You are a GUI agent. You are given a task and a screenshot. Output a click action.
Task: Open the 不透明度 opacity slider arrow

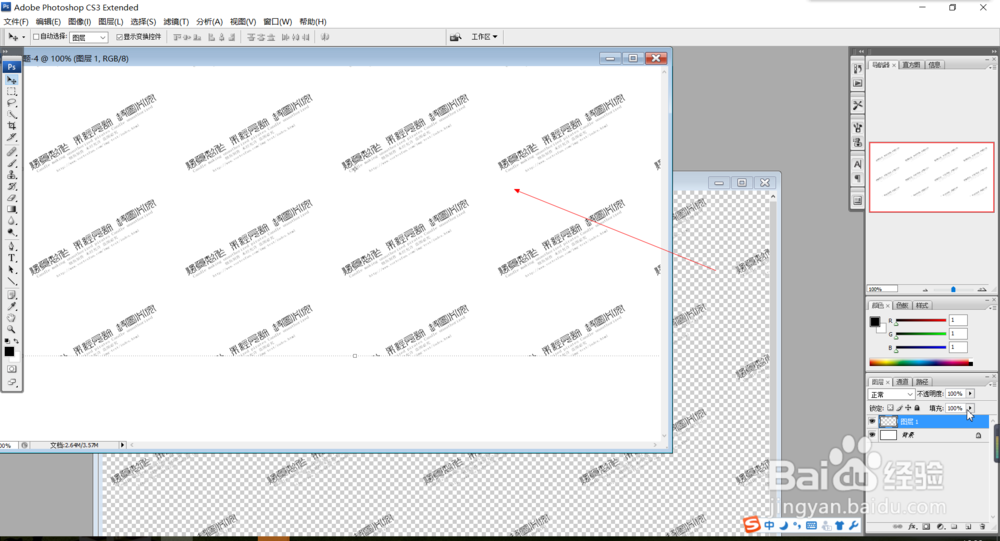pyautogui.click(x=970, y=394)
